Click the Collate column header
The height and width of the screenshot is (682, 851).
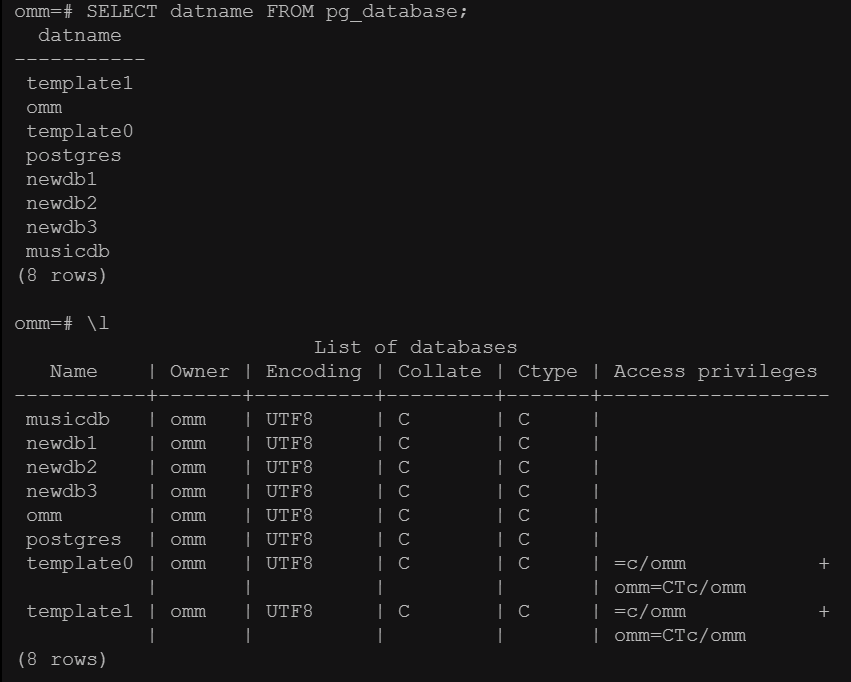(439, 372)
